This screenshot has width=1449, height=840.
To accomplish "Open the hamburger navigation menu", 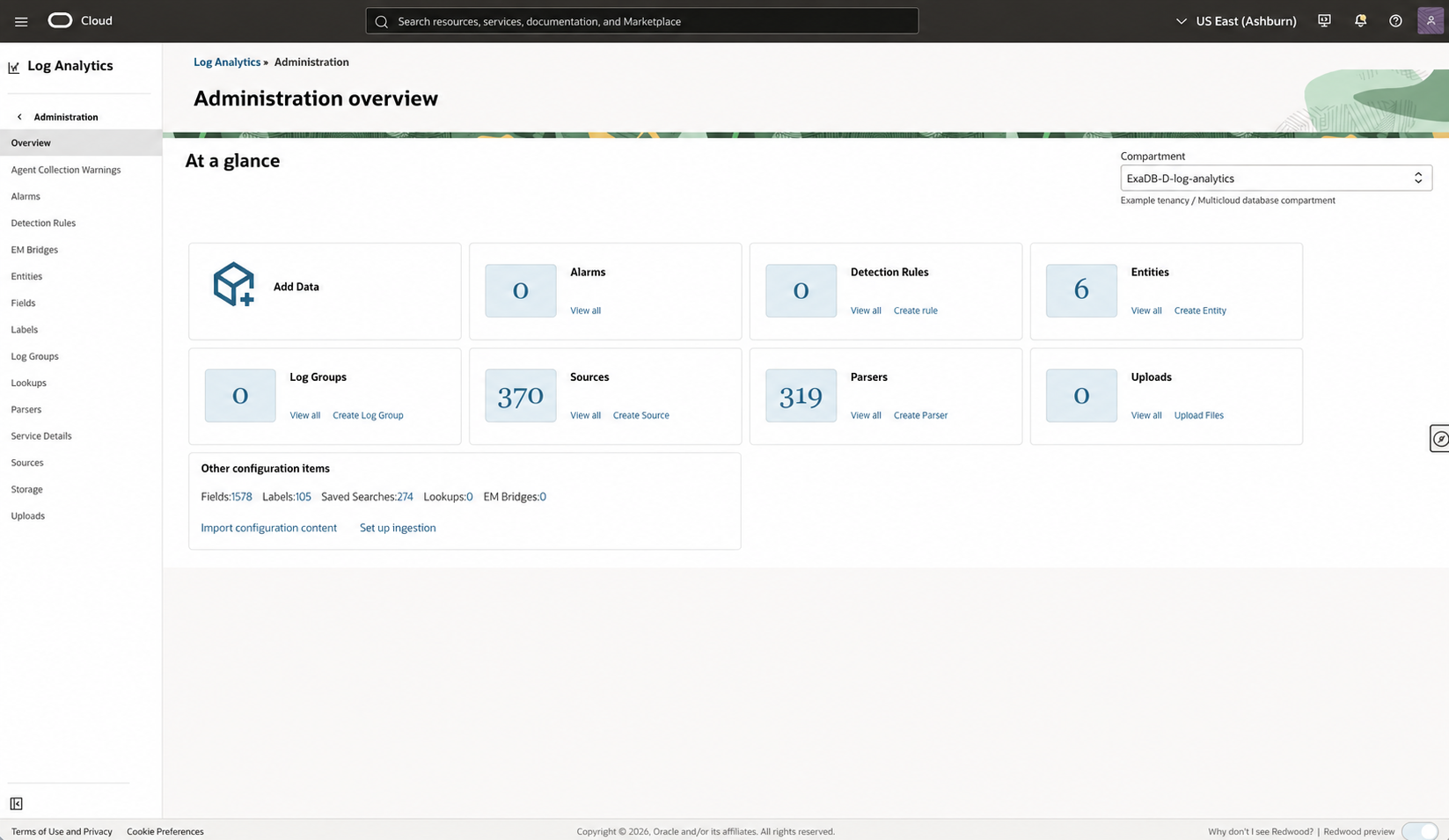I will [21, 21].
